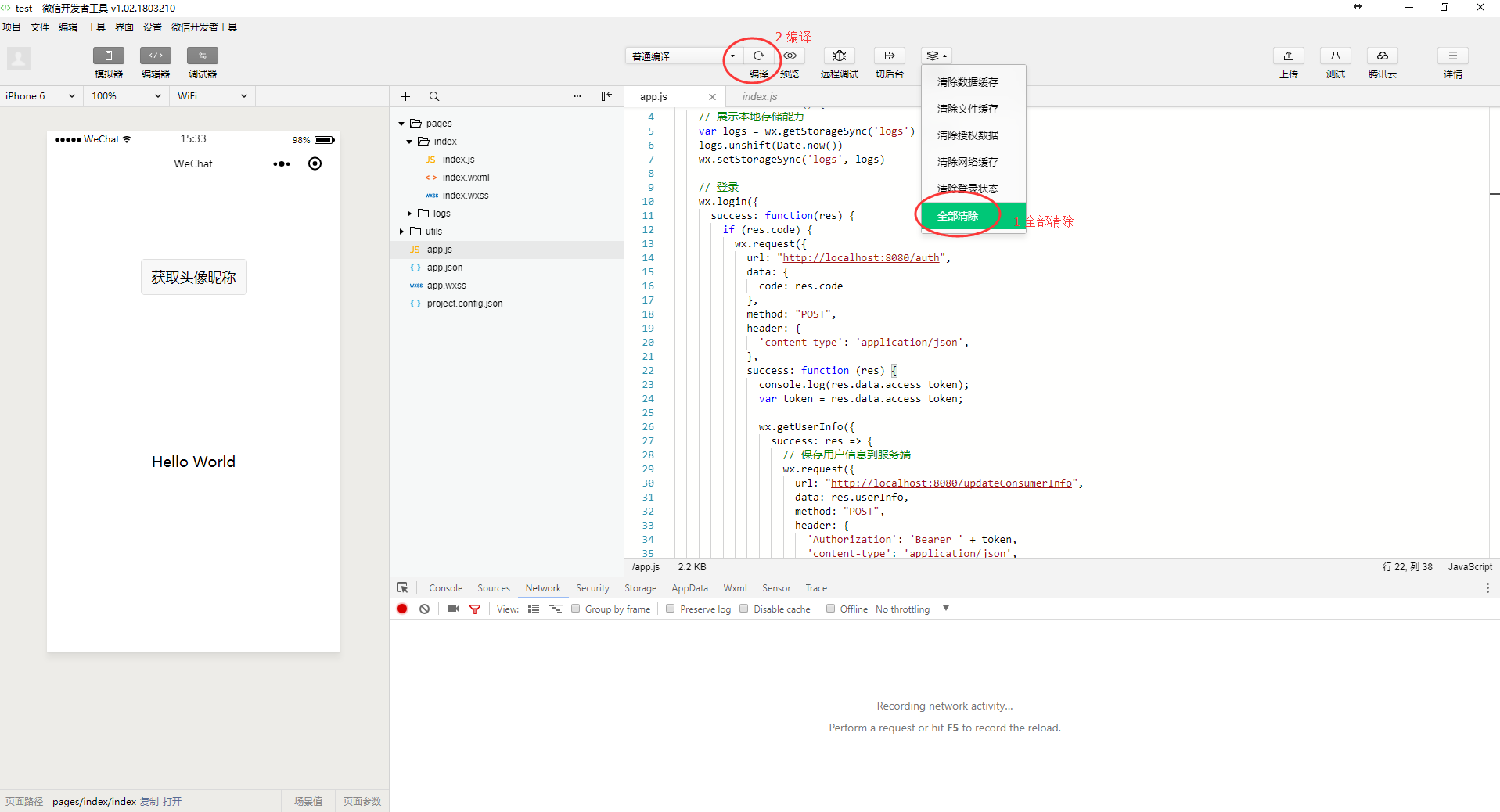1500x812 pixels.
Task: Open the 100% zoom dropdown
Action: point(127,95)
